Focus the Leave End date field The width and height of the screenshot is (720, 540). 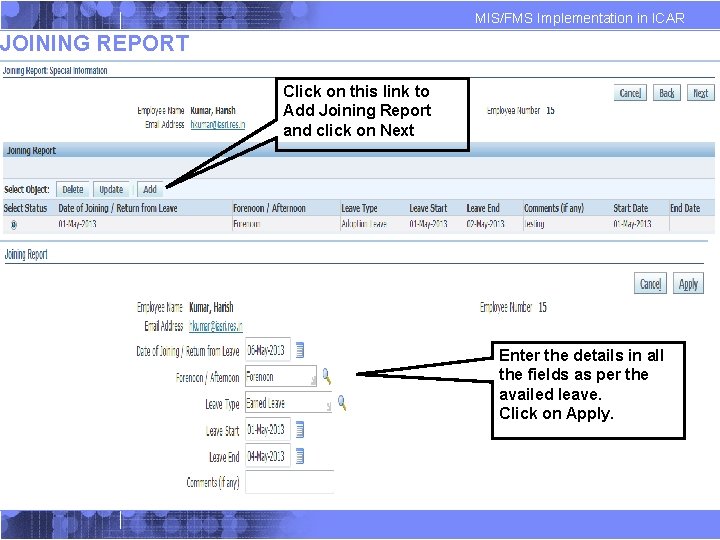pos(268,456)
